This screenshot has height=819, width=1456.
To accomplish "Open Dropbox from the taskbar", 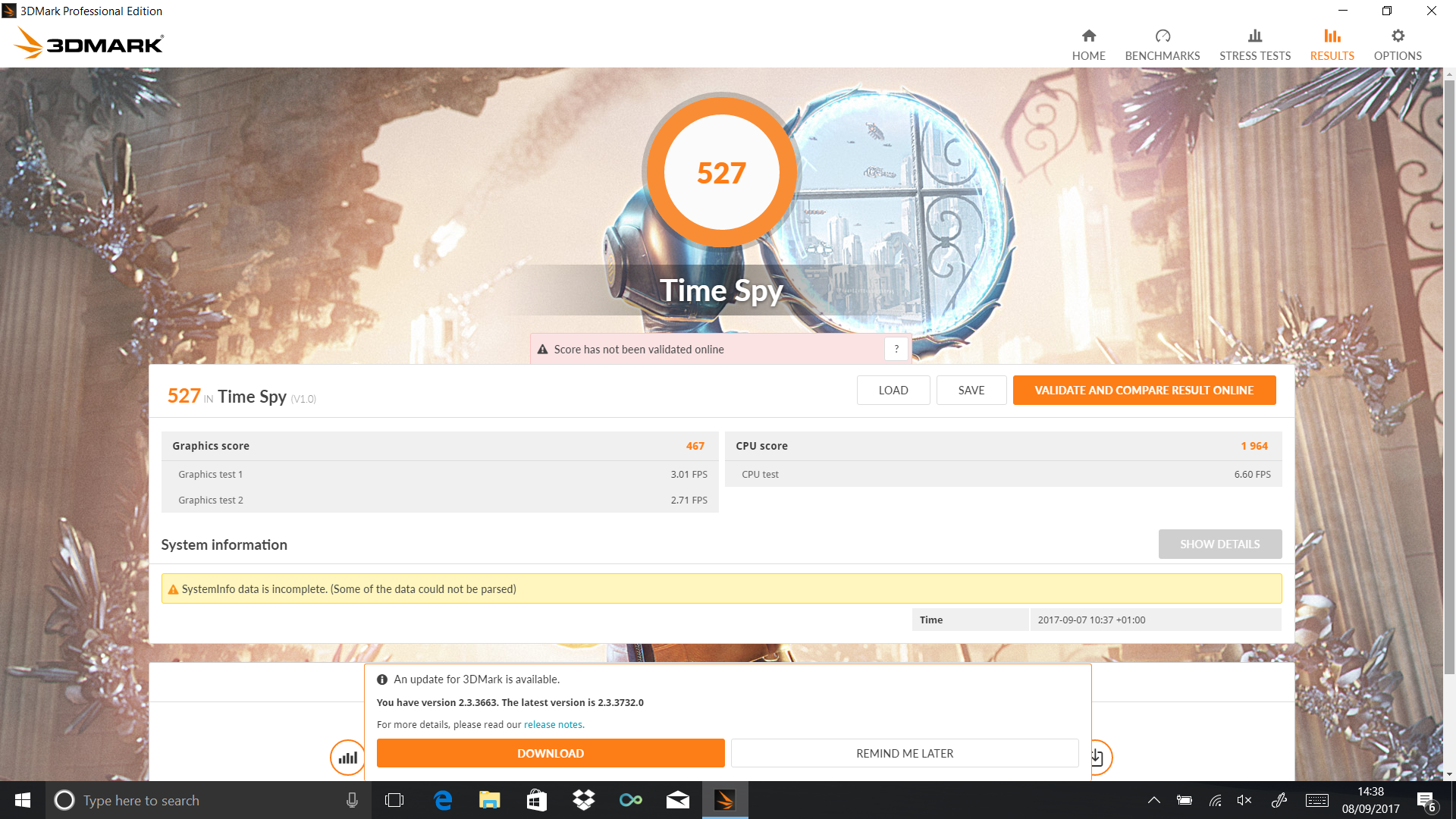I will (x=583, y=800).
